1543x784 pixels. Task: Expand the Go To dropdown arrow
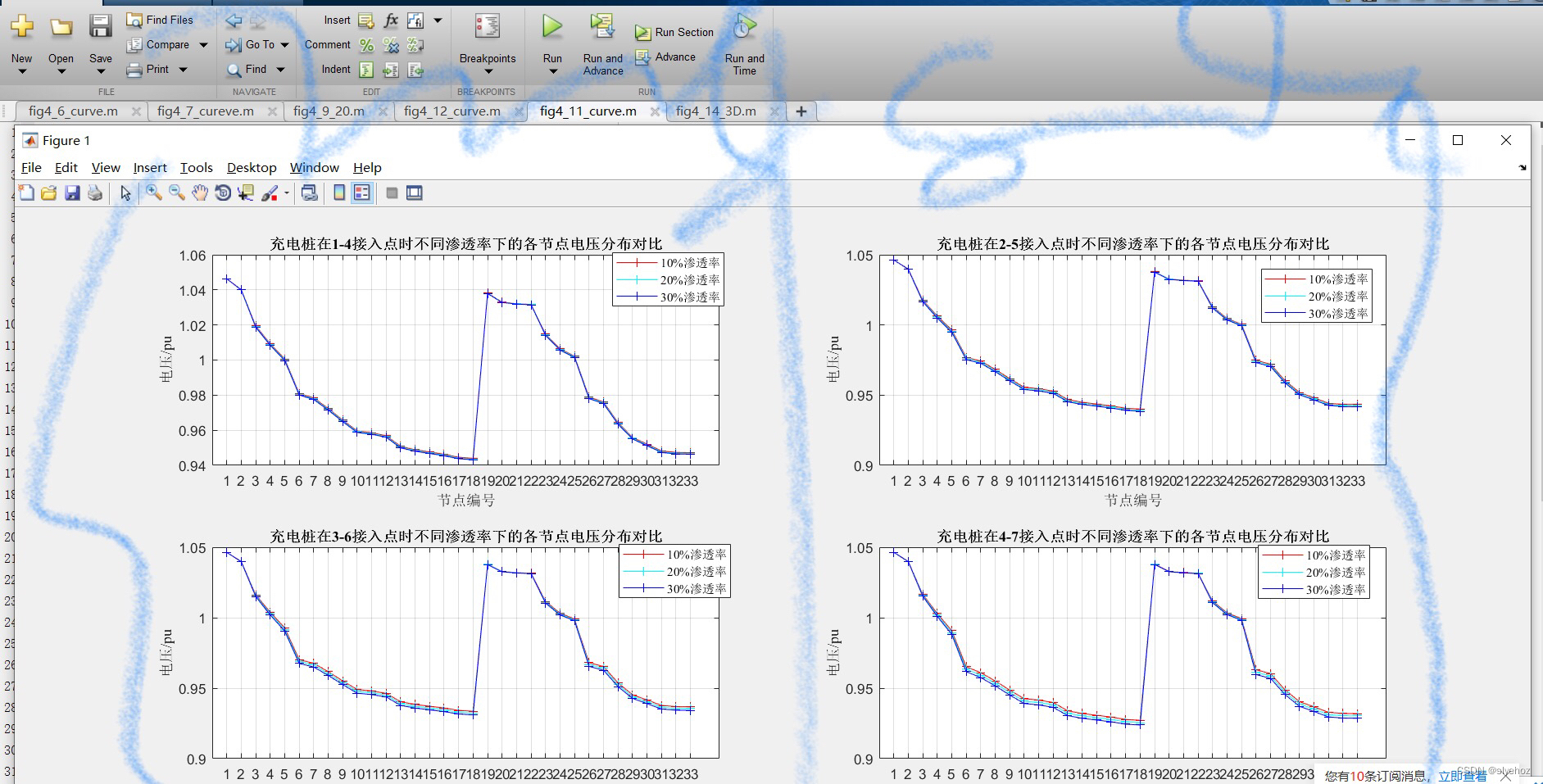click(x=285, y=45)
